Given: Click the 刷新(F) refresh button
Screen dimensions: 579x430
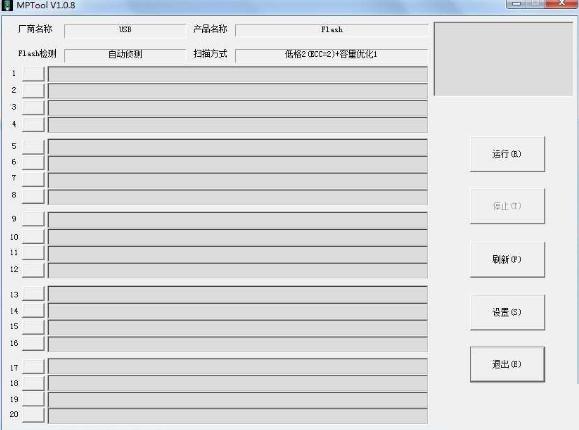Looking at the screenshot, I should (x=507, y=259).
